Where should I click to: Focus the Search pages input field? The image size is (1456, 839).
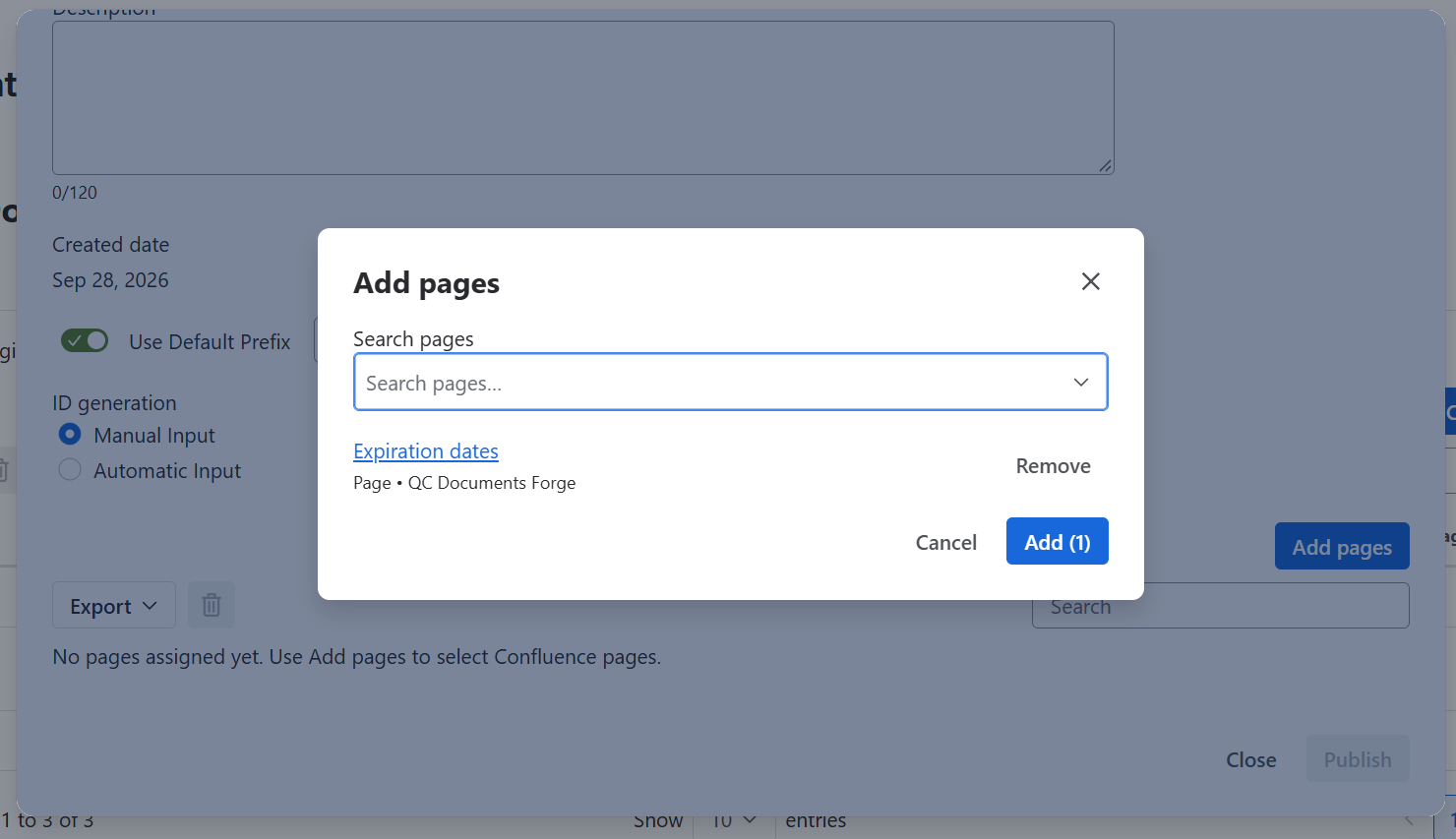point(731,382)
